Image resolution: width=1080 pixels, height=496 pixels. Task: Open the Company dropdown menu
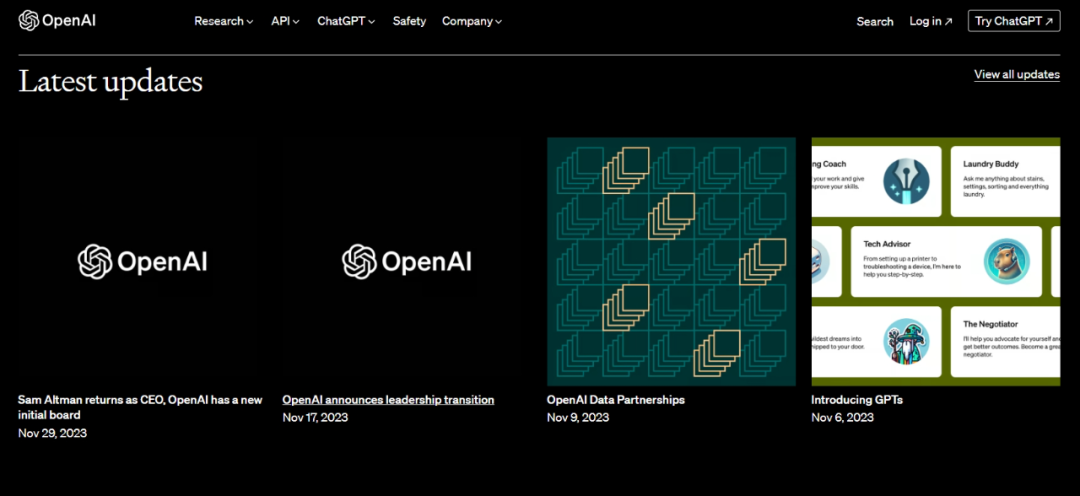coord(472,21)
